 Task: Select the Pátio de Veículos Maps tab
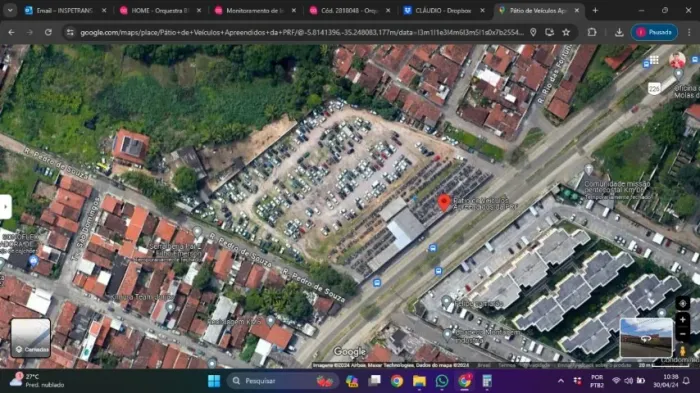[538, 10]
